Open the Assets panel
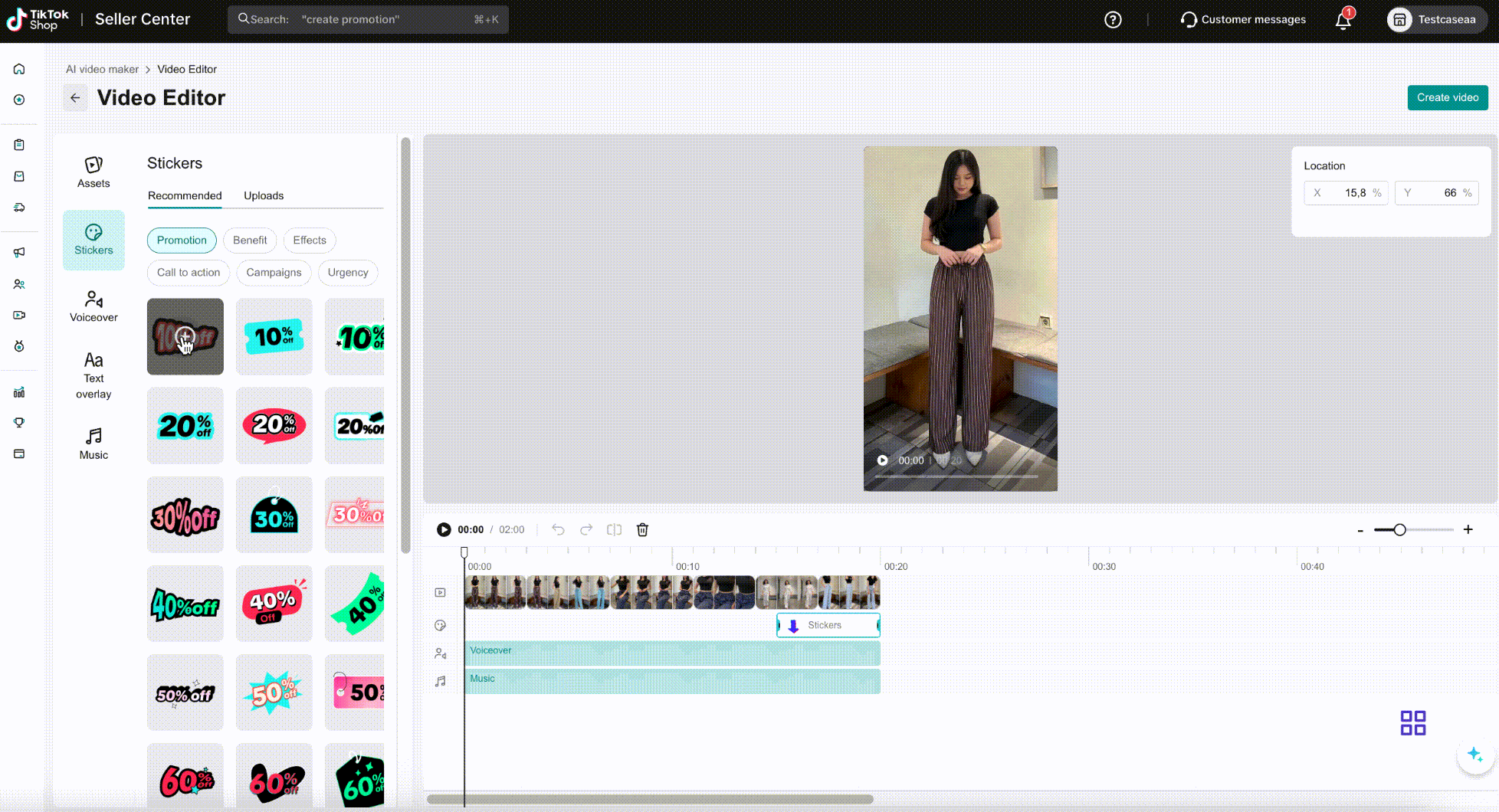Viewport: 1499px width, 812px height. point(93,172)
